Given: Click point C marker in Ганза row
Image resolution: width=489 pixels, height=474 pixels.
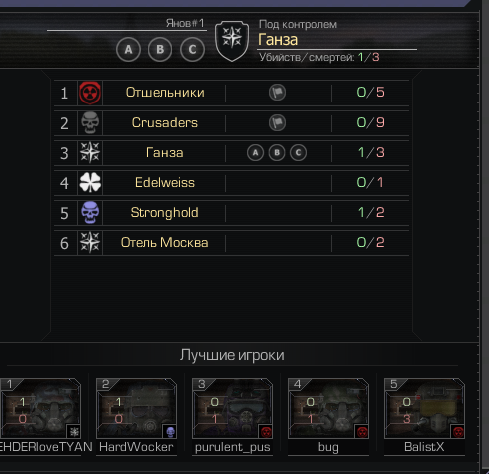Looking at the screenshot, I should 298,153.
